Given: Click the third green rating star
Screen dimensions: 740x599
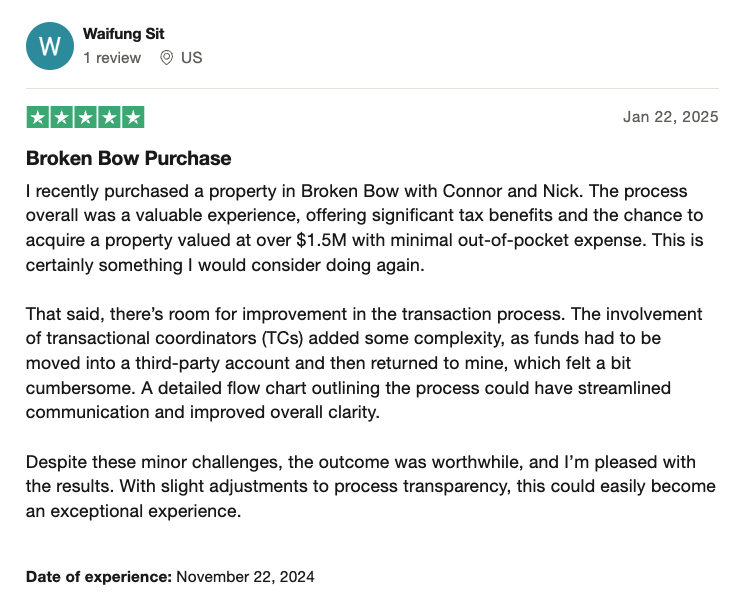Looking at the screenshot, I should [85, 117].
